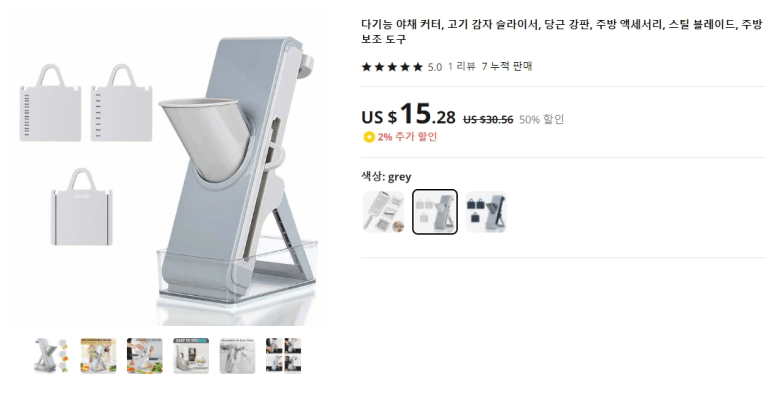
Task: View the third thumbnail showing hands slicing
Action: point(144,356)
